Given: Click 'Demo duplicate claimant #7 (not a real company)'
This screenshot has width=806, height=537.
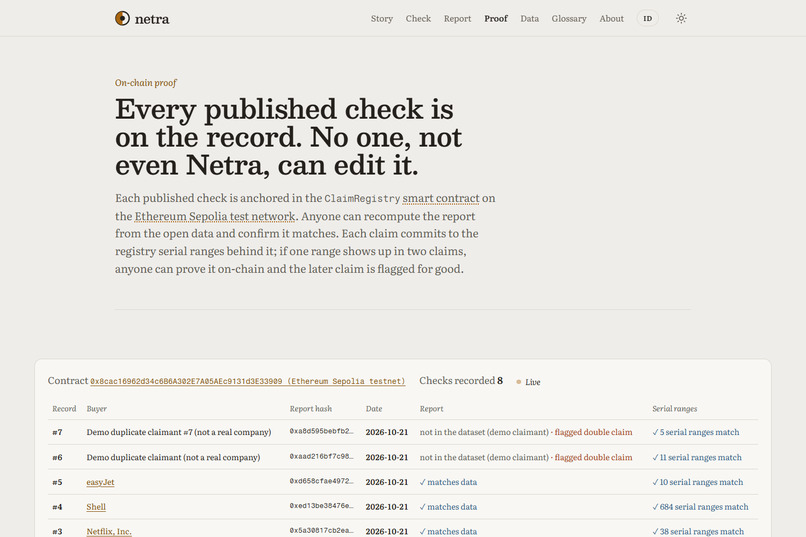Looking at the screenshot, I should (x=179, y=432).
